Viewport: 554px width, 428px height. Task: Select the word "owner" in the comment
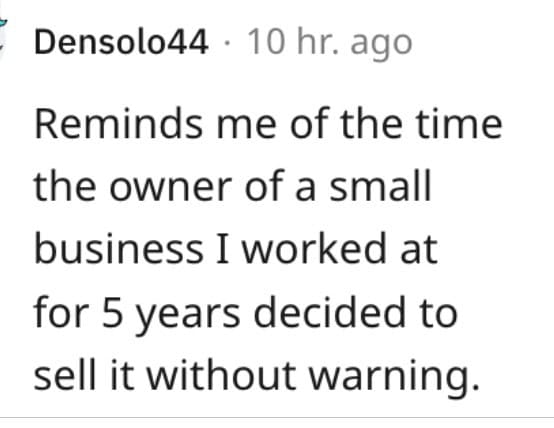click(170, 188)
